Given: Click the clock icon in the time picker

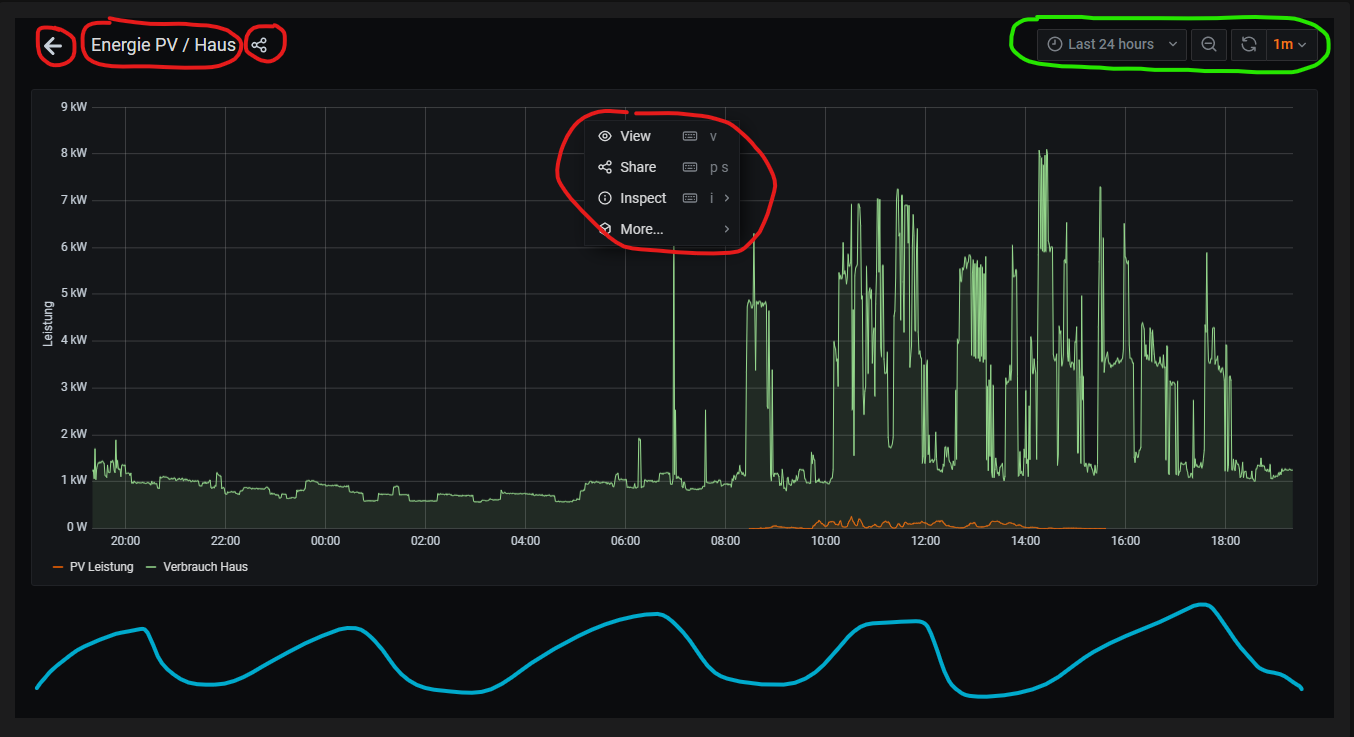Looking at the screenshot, I should click(1054, 44).
